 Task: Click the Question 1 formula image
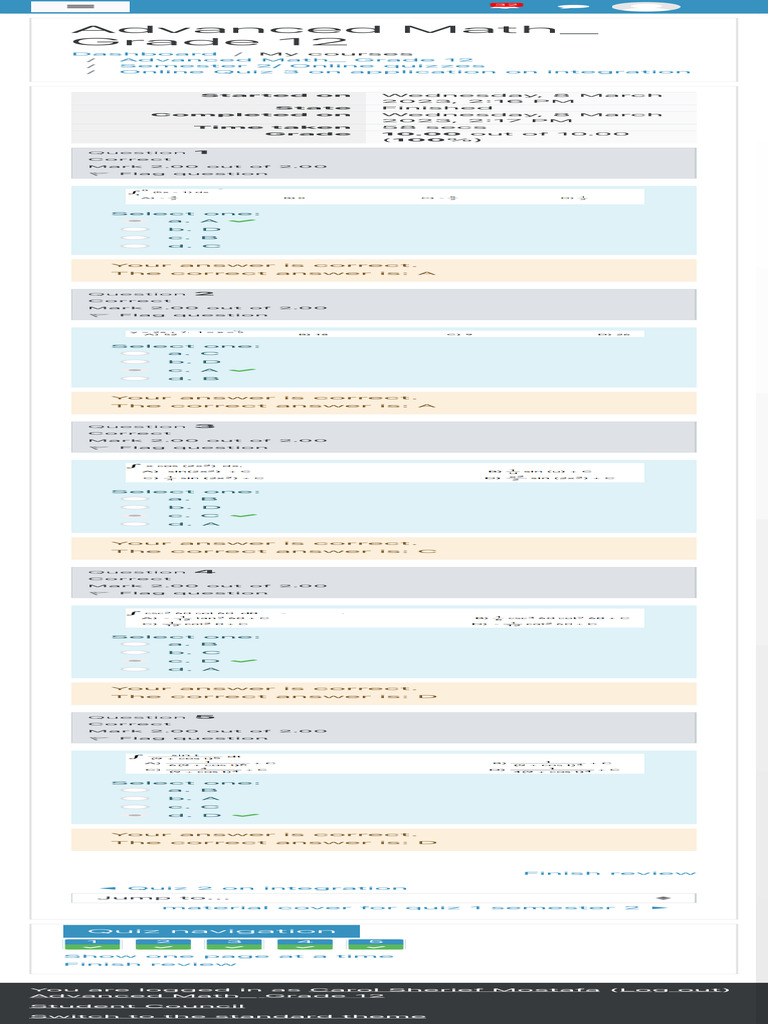[x=385, y=196]
